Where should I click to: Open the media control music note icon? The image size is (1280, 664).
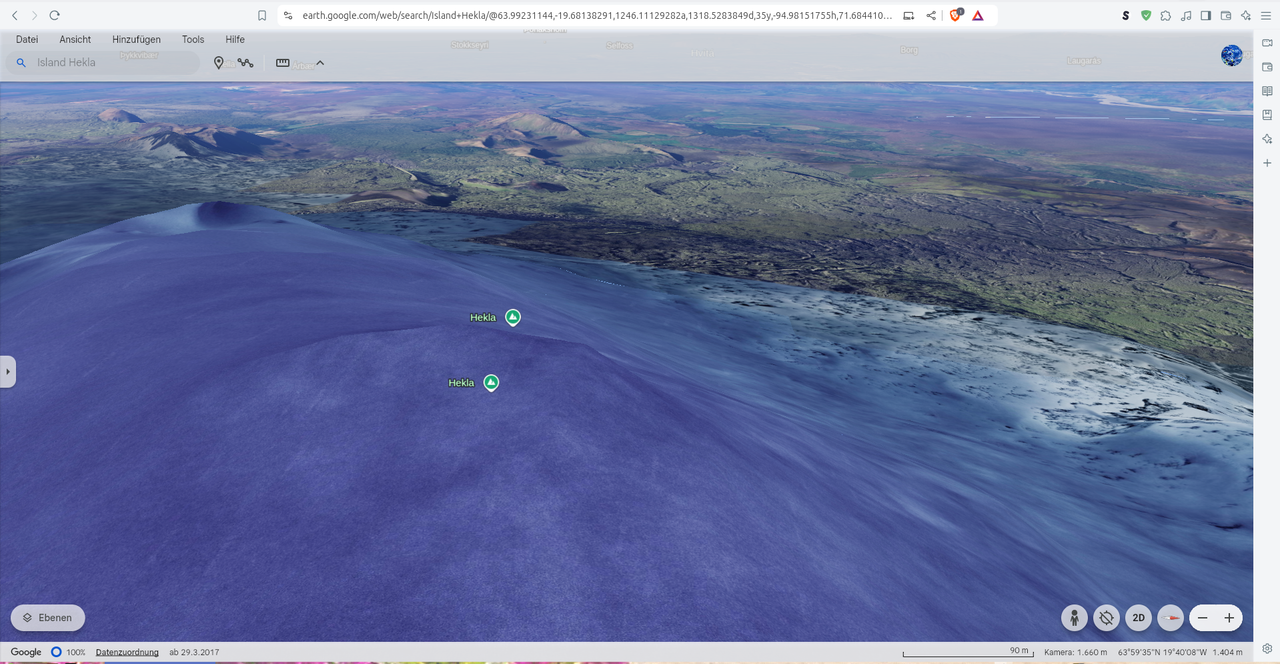click(x=1186, y=15)
